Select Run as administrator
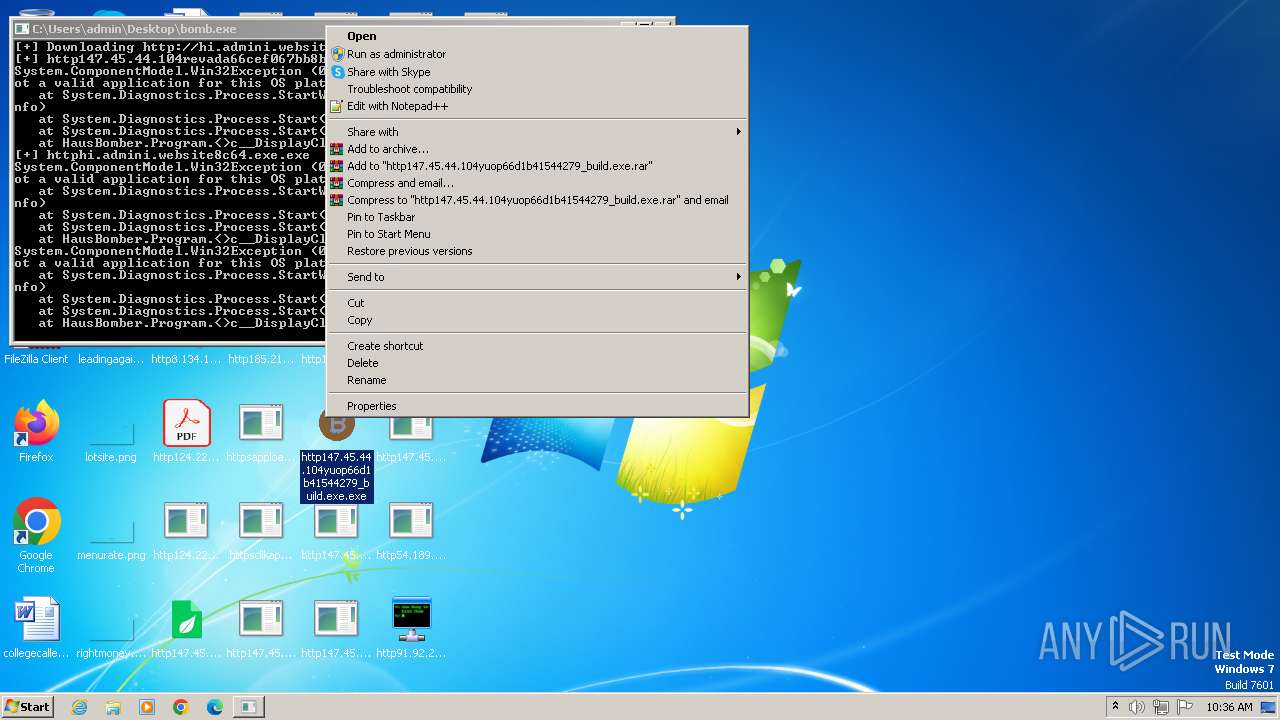 [537, 54]
